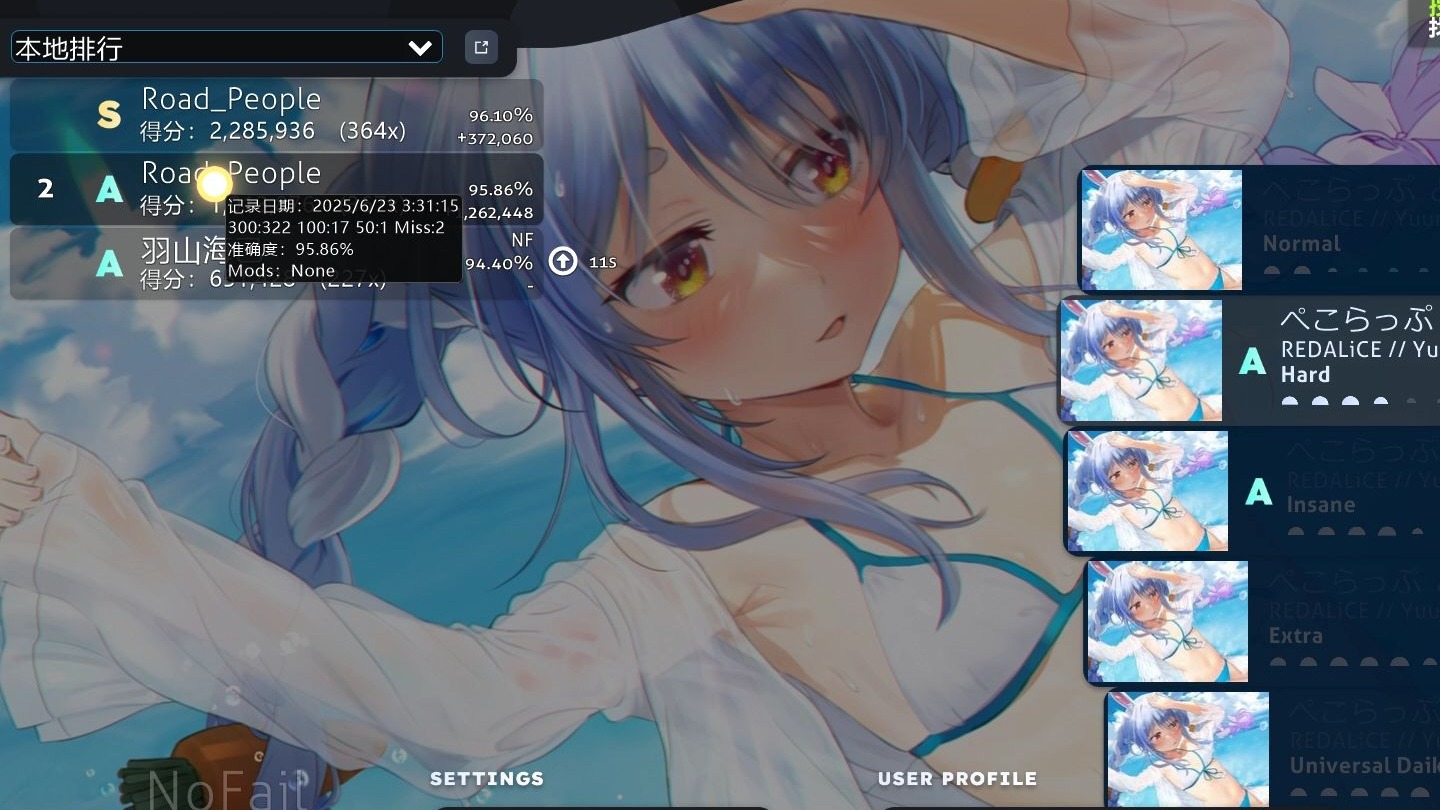Click the Universal Daile difficulty thumbnail image

tap(1188, 750)
